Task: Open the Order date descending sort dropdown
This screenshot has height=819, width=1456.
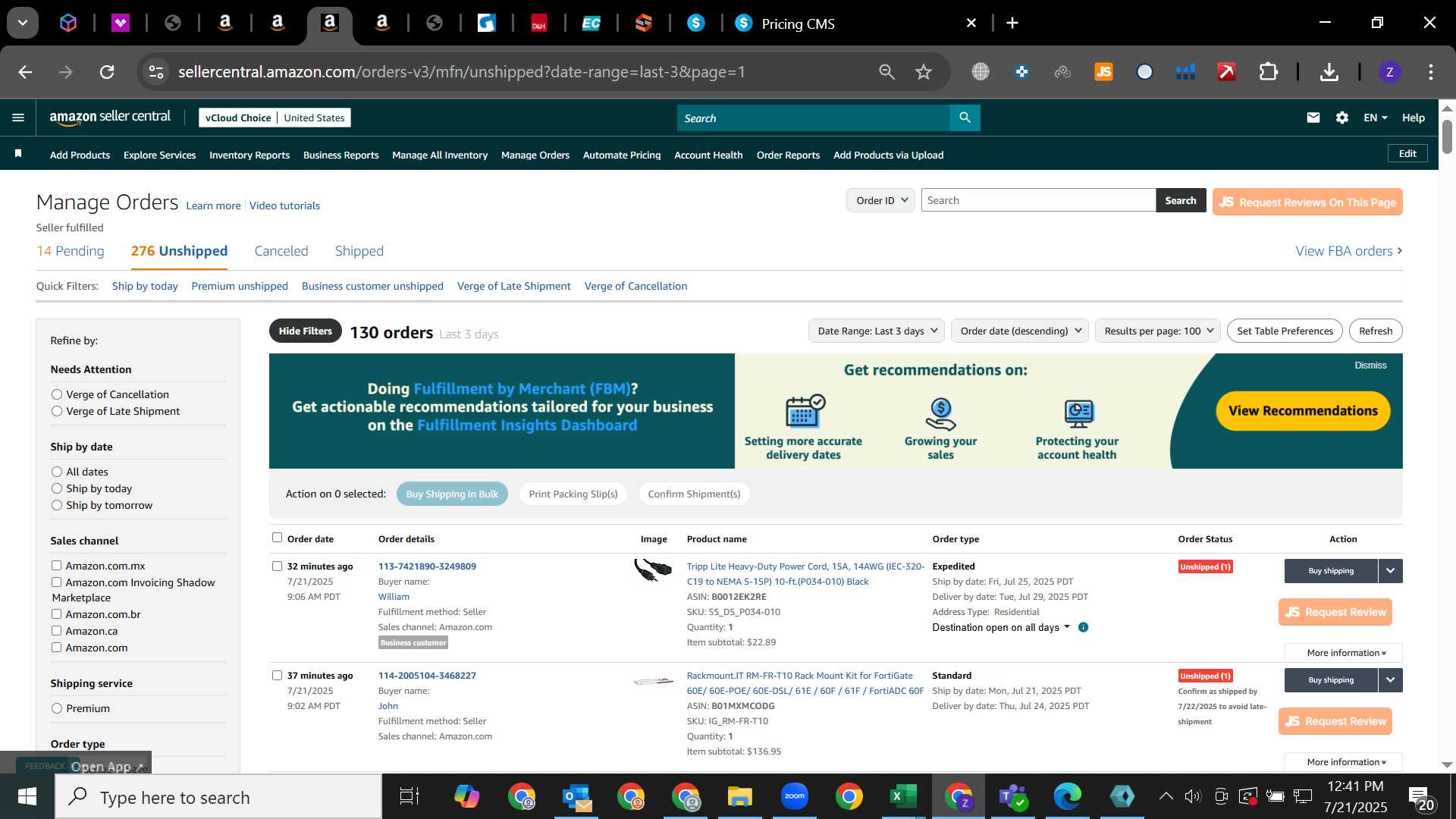Action: point(1019,331)
